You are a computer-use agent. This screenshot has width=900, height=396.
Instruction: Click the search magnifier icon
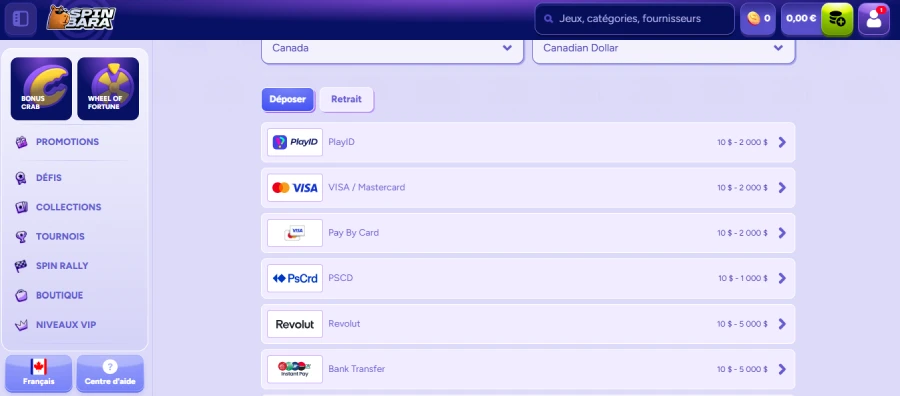click(x=548, y=19)
